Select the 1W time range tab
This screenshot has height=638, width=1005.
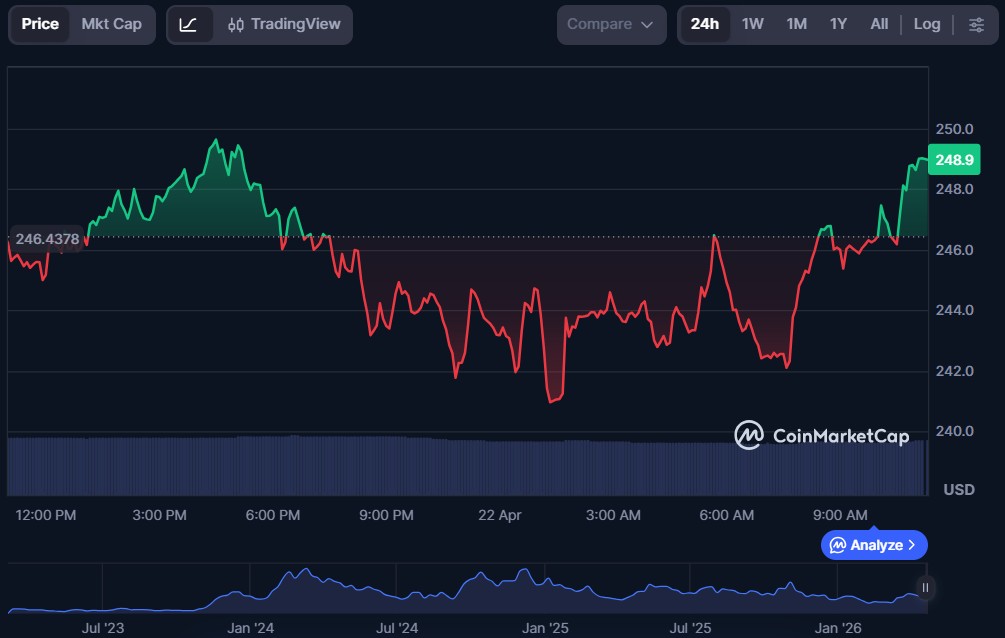pyautogui.click(x=753, y=23)
